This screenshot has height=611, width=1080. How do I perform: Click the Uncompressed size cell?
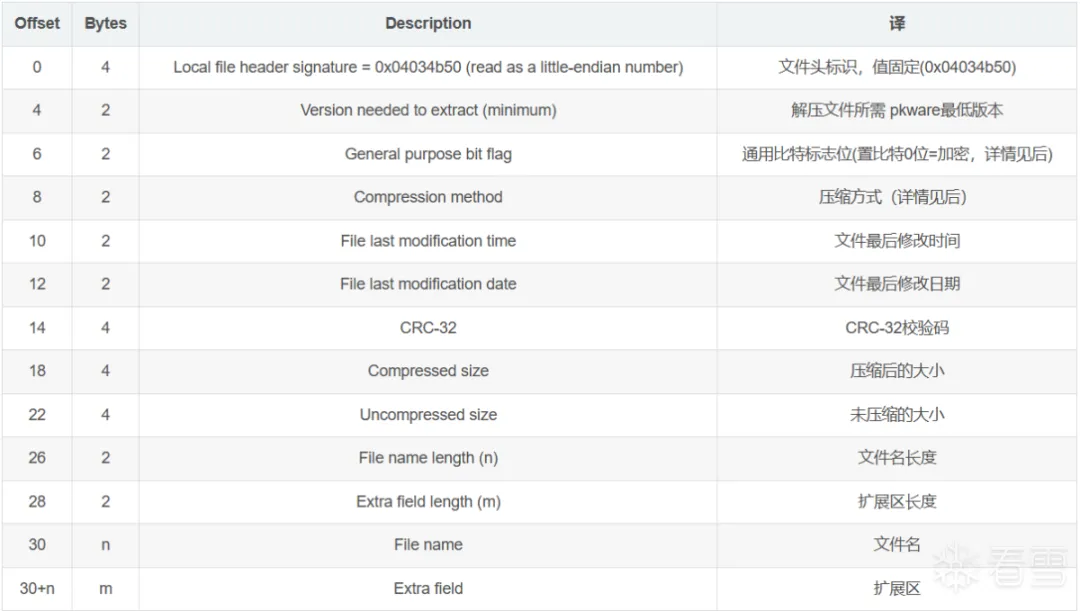click(428, 414)
